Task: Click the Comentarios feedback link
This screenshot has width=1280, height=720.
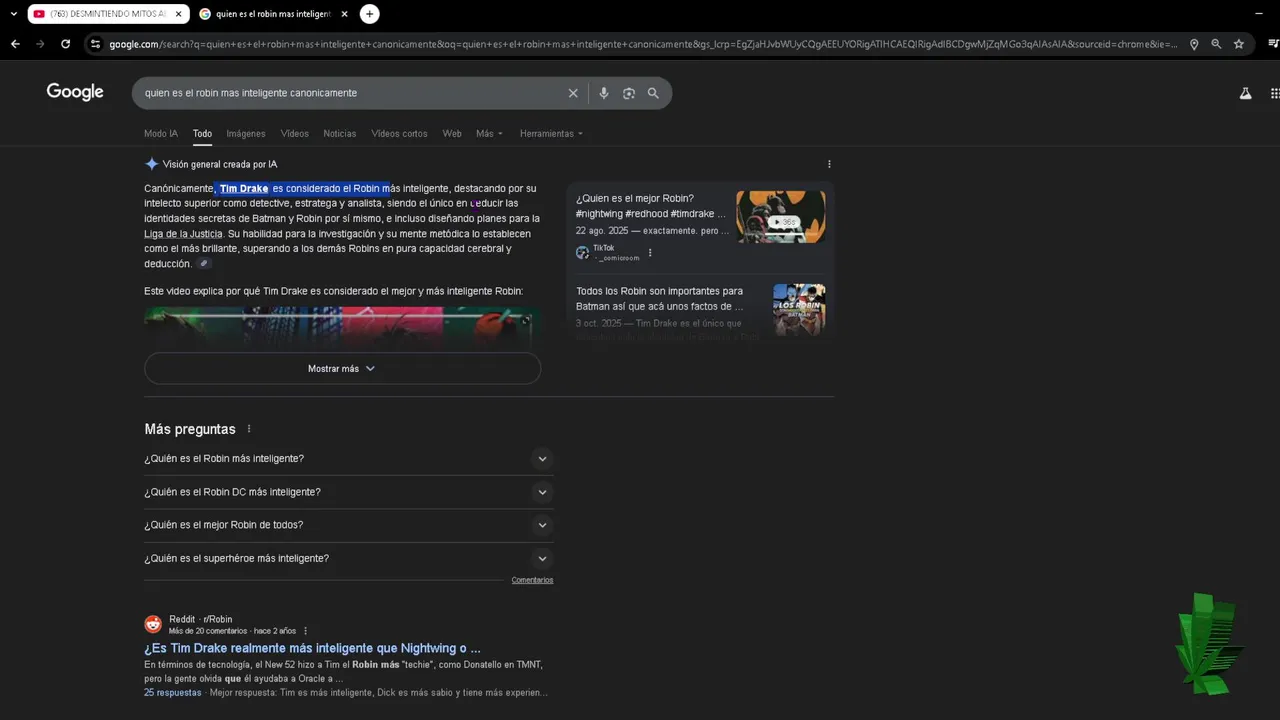Action: (x=532, y=580)
